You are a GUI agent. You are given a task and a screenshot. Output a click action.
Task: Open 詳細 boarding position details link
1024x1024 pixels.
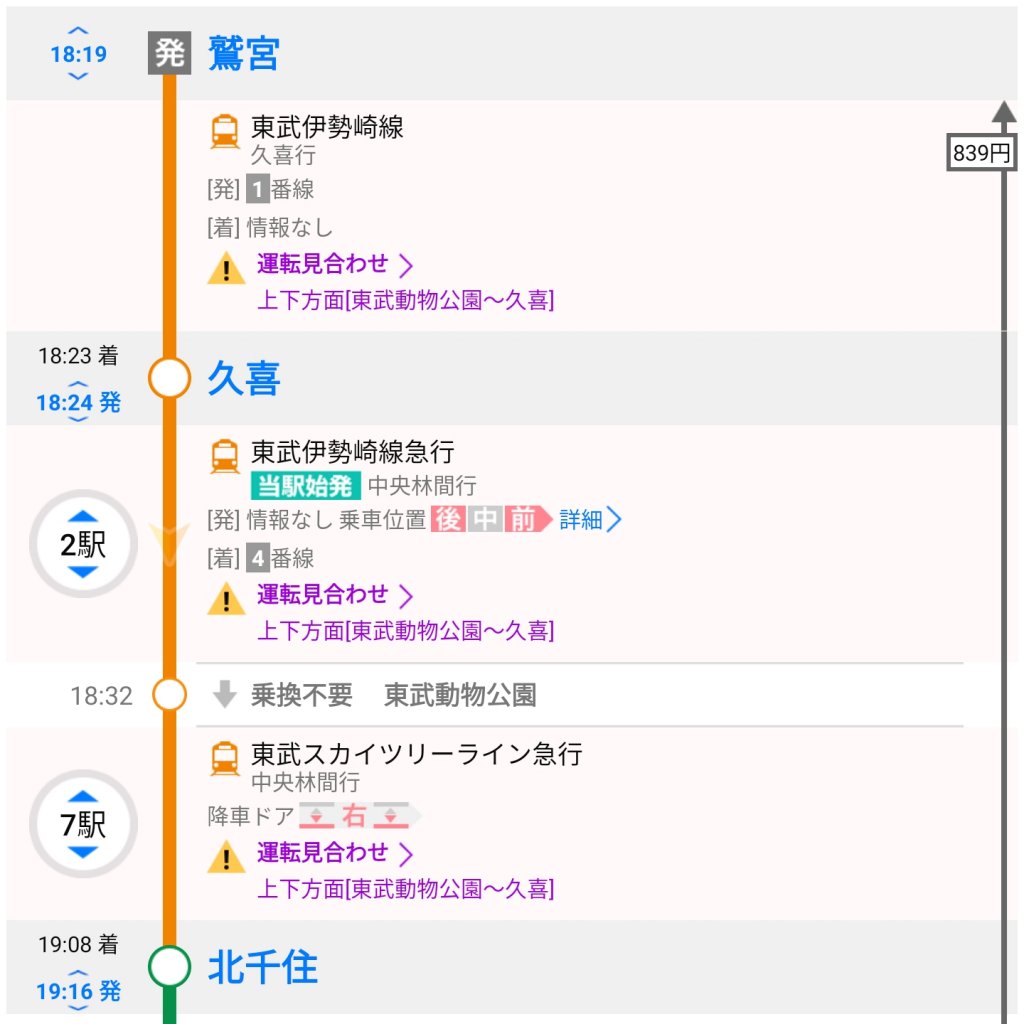coord(581,520)
